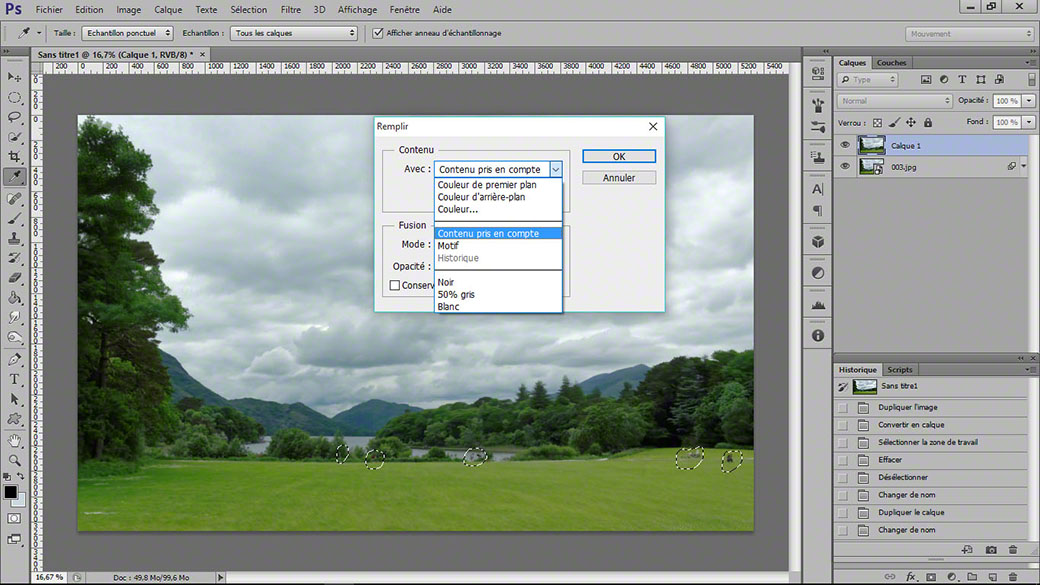
Task: Hide the Calque 1 layer
Action: point(844,145)
